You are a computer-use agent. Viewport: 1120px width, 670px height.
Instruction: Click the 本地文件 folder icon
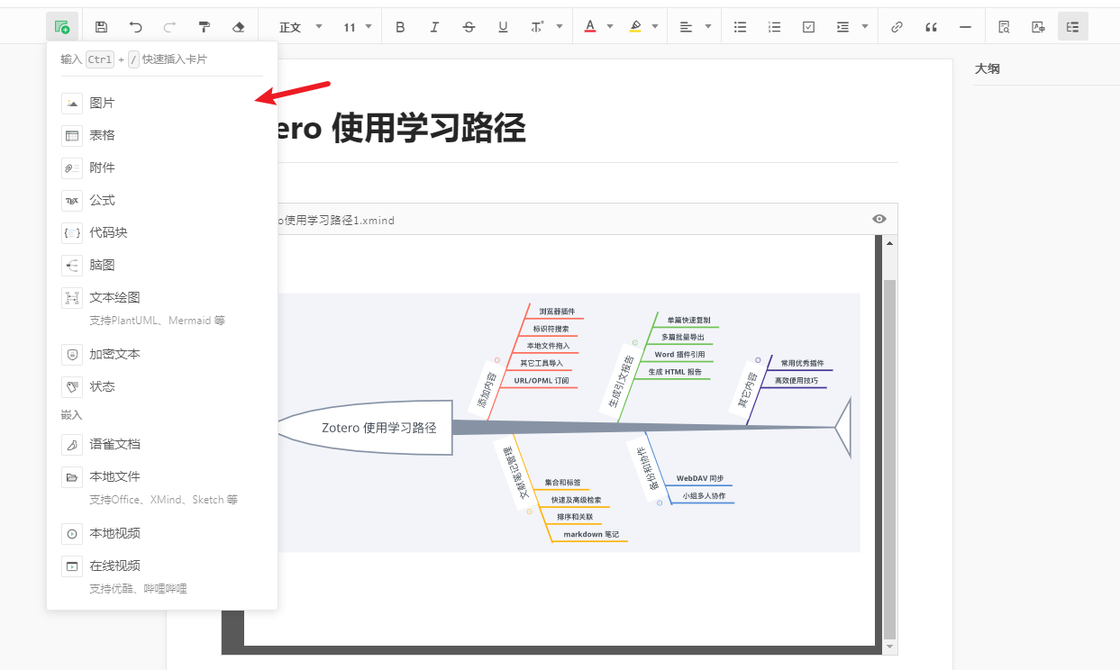pyautogui.click(x=72, y=477)
